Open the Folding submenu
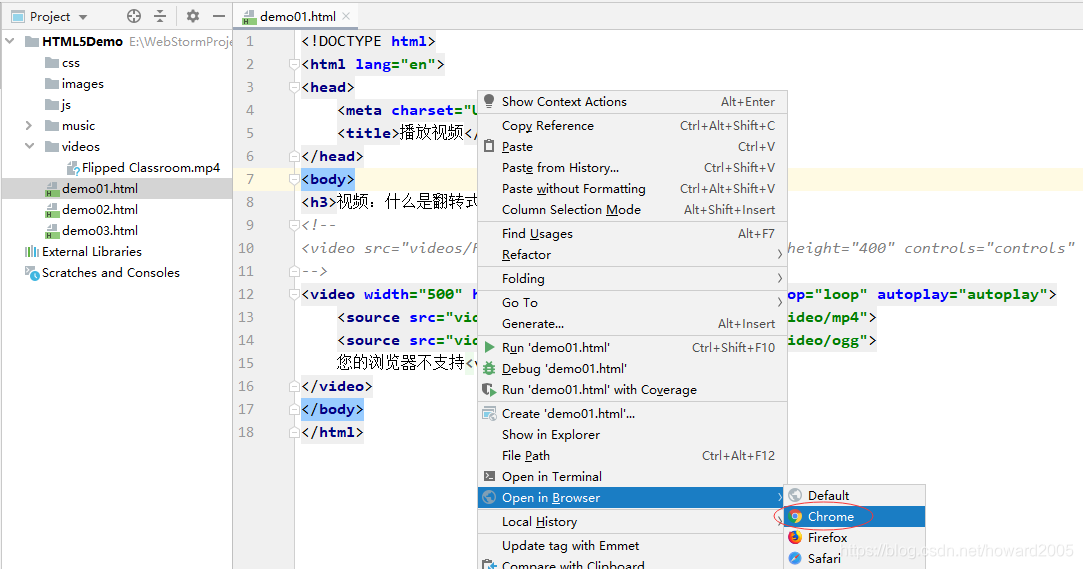The width and height of the screenshot is (1083, 569). [x=632, y=278]
